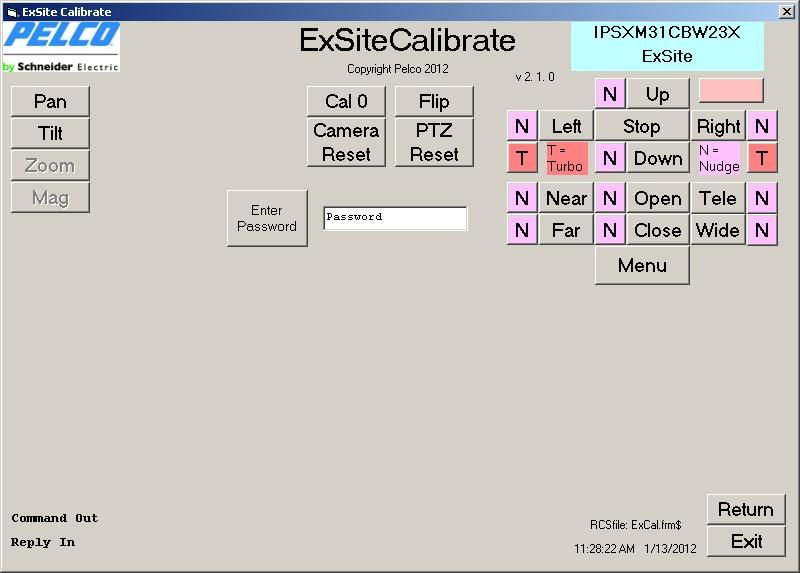
Task: Click the N = Nudge legend label
Action: [x=719, y=159]
